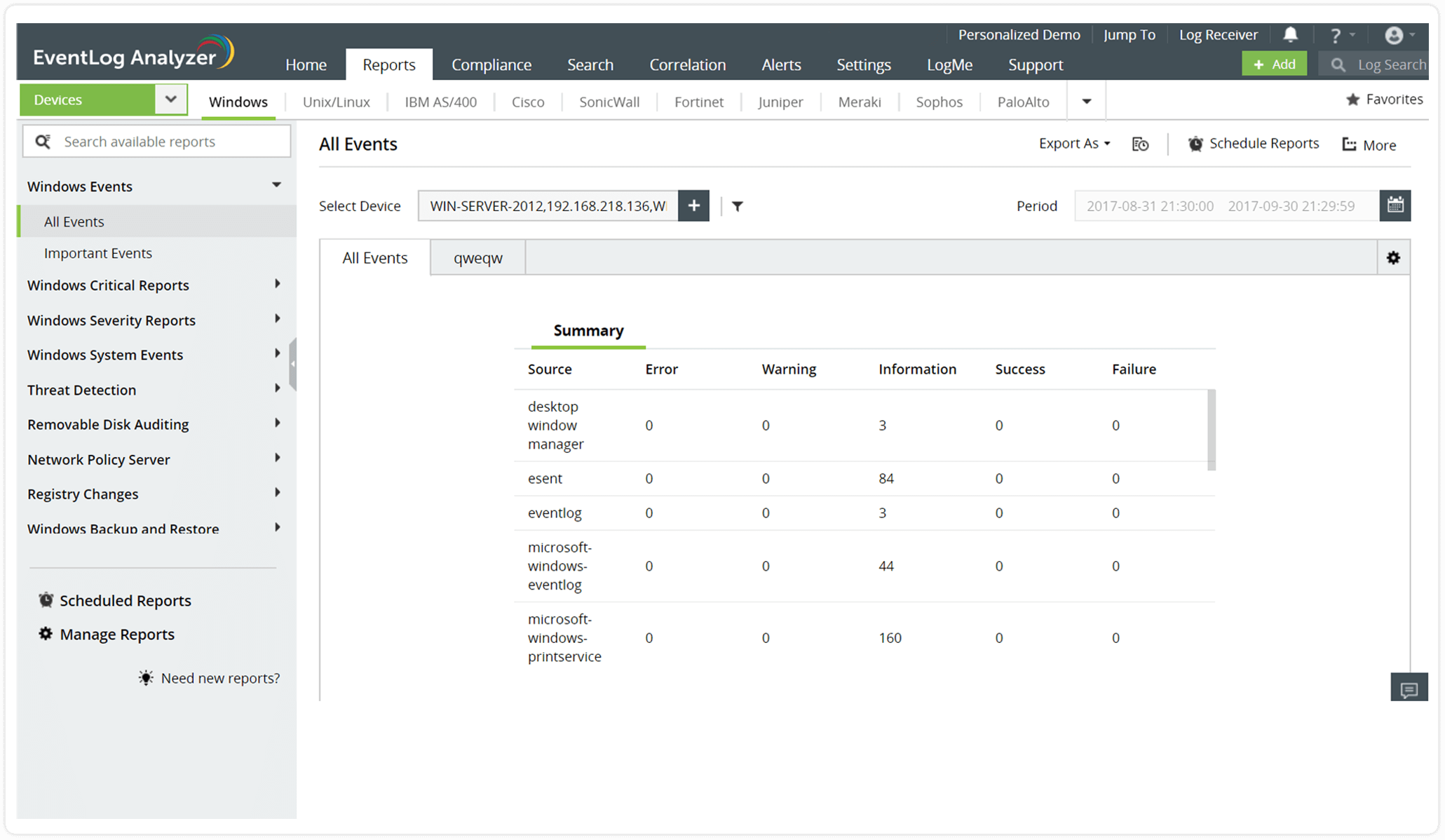Show more vendor tabs dropdown arrow
1445x840 pixels.
click(1086, 102)
